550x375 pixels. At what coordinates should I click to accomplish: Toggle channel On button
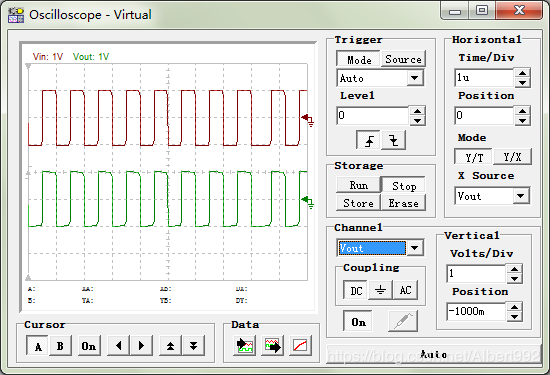(358, 321)
